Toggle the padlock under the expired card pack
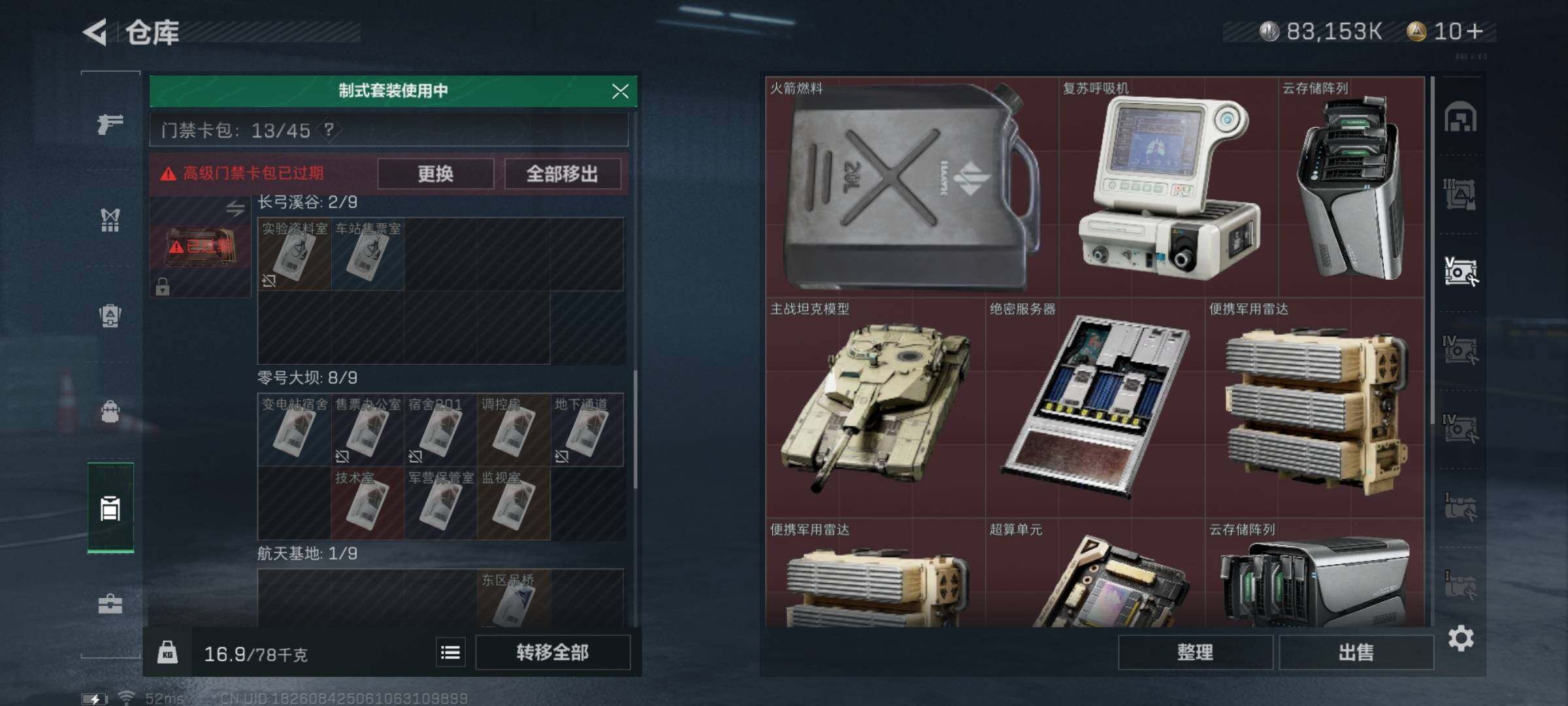Viewport: 1568px width, 706px height. 163,286
